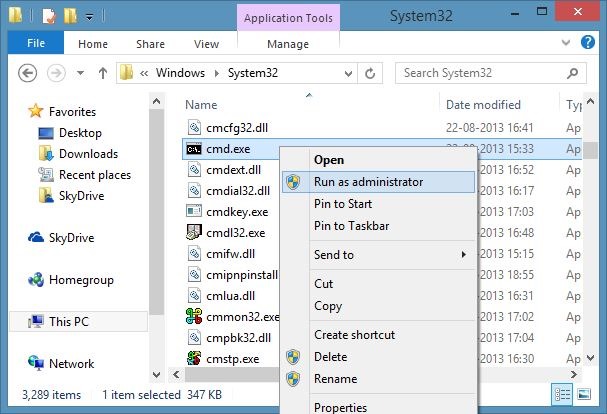
Task: Click the cmifw.dll file icon
Action: (194, 254)
